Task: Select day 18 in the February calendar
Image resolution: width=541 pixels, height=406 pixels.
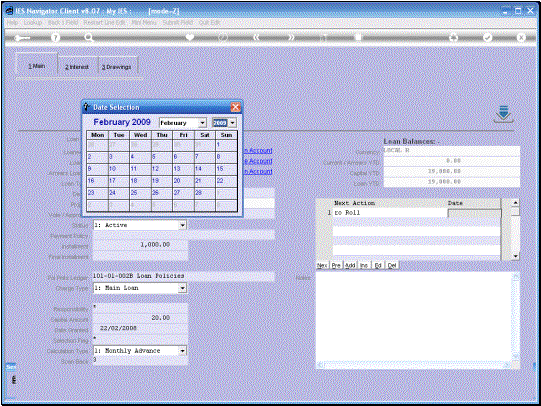Action: point(140,181)
